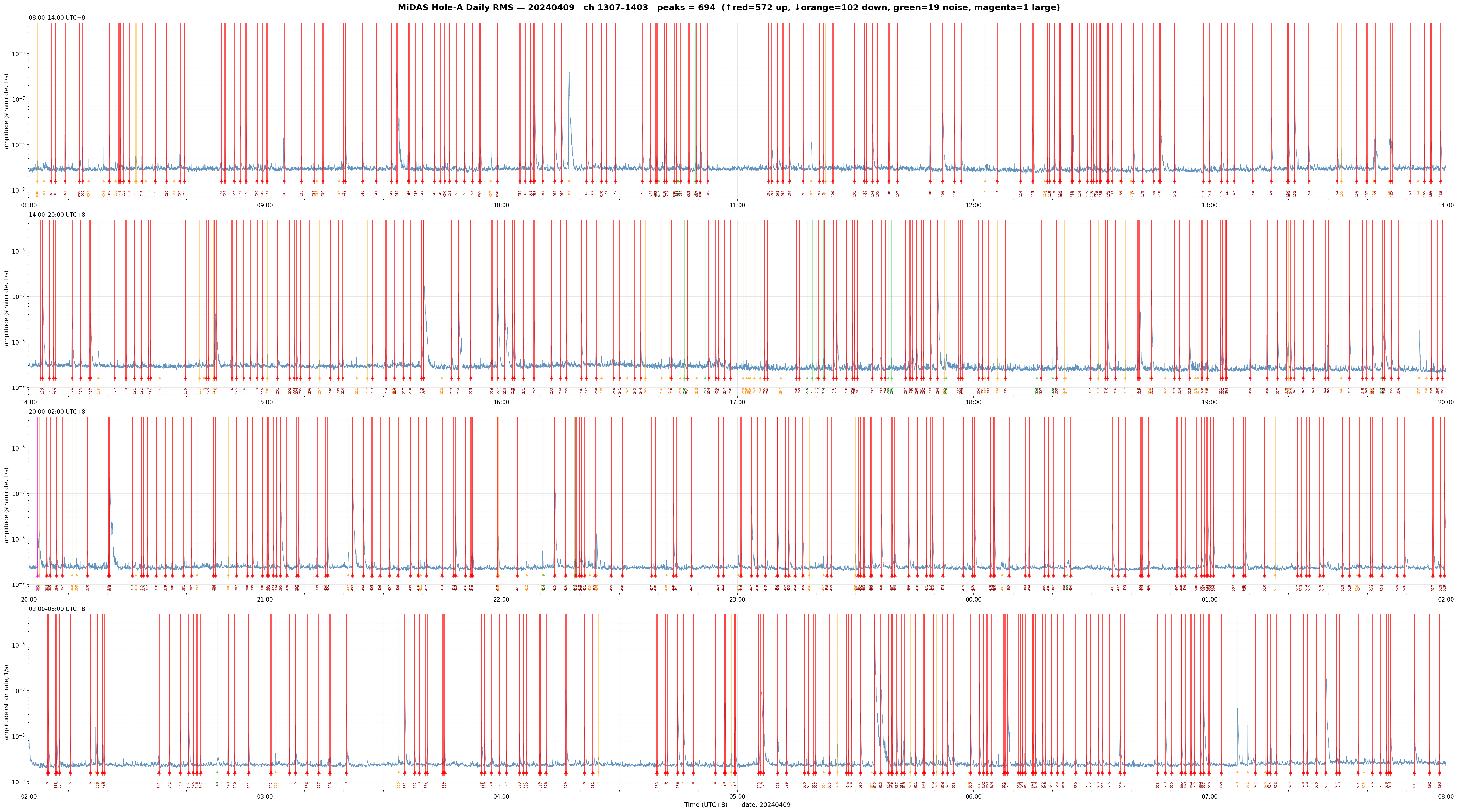Click the 21:00 time tick label
1458x812 pixels.
point(265,599)
